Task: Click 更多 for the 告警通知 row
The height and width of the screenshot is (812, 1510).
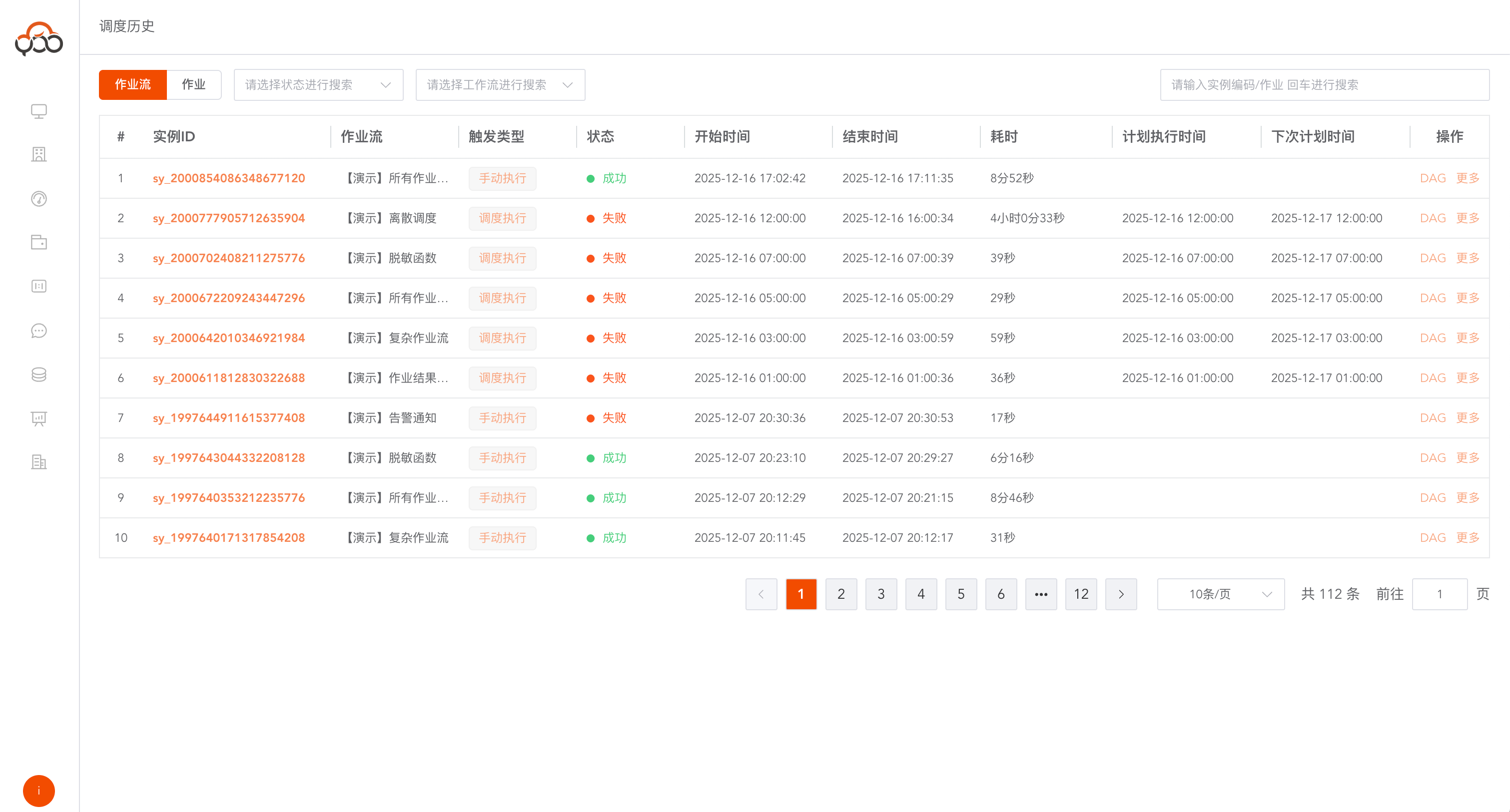Action: coord(1467,417)
